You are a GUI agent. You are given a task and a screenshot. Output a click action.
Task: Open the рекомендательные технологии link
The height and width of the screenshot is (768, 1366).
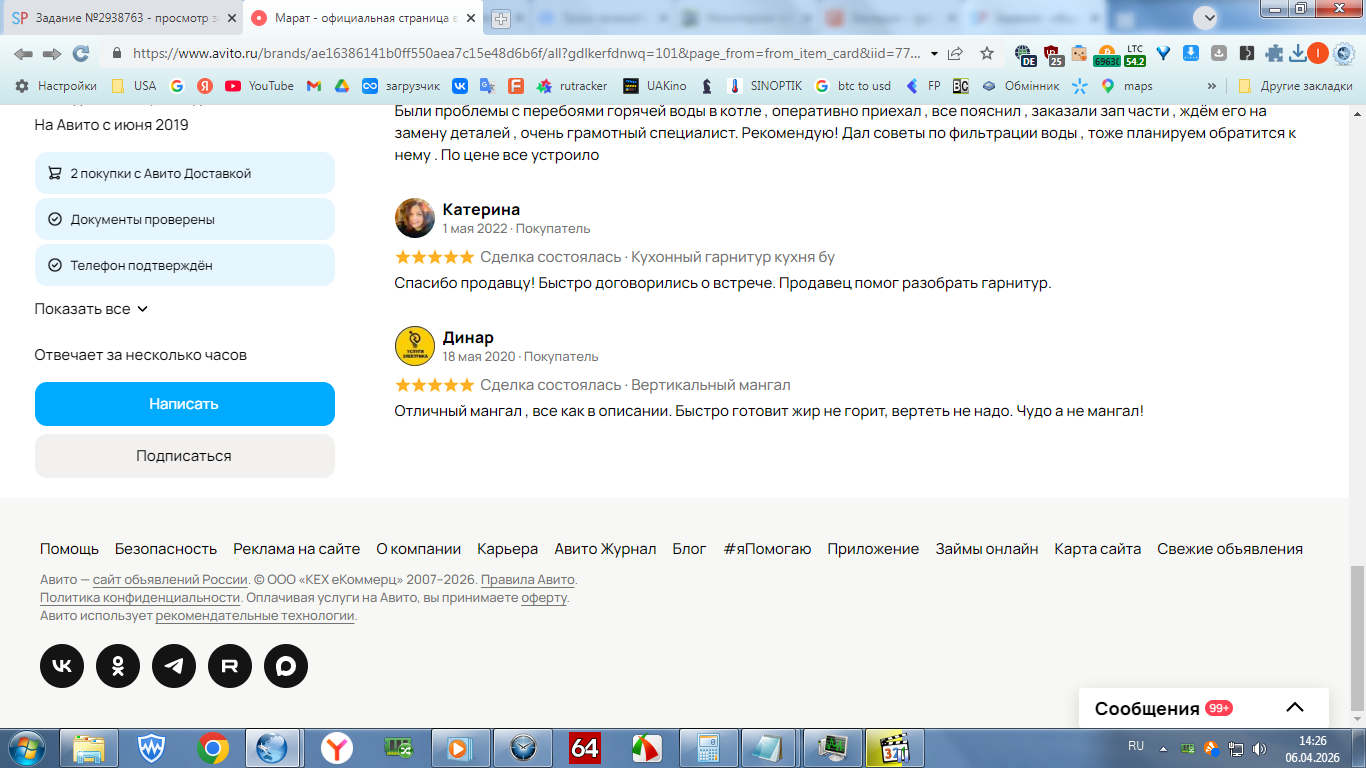255,616
